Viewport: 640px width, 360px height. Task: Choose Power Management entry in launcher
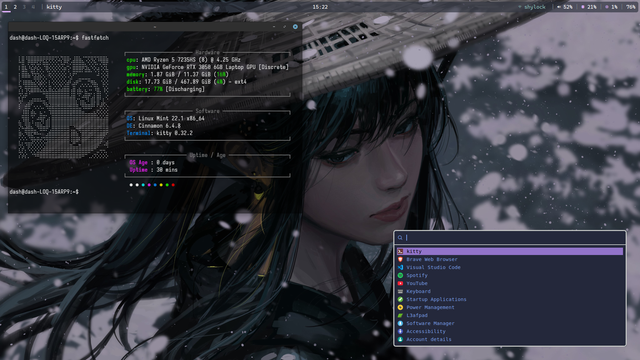[510, 307]
